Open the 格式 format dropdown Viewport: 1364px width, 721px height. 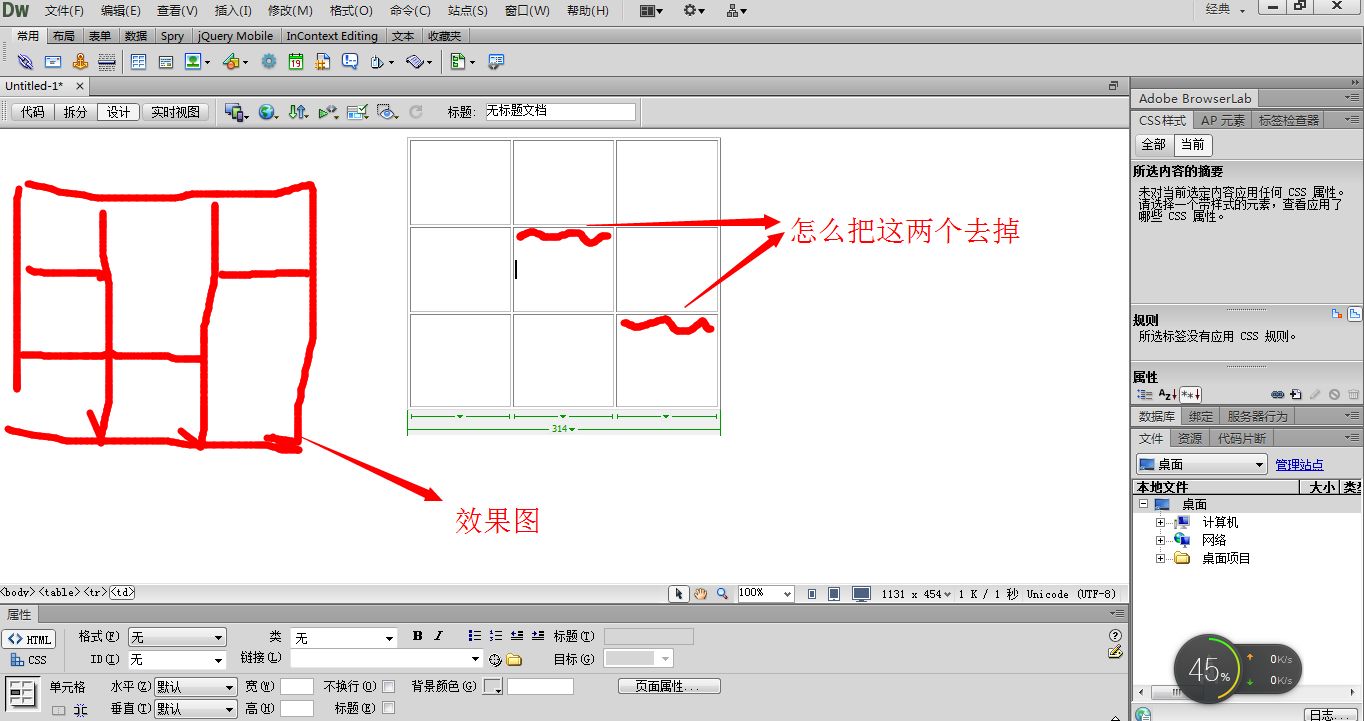pyautogui.click(x=177, y=637)
